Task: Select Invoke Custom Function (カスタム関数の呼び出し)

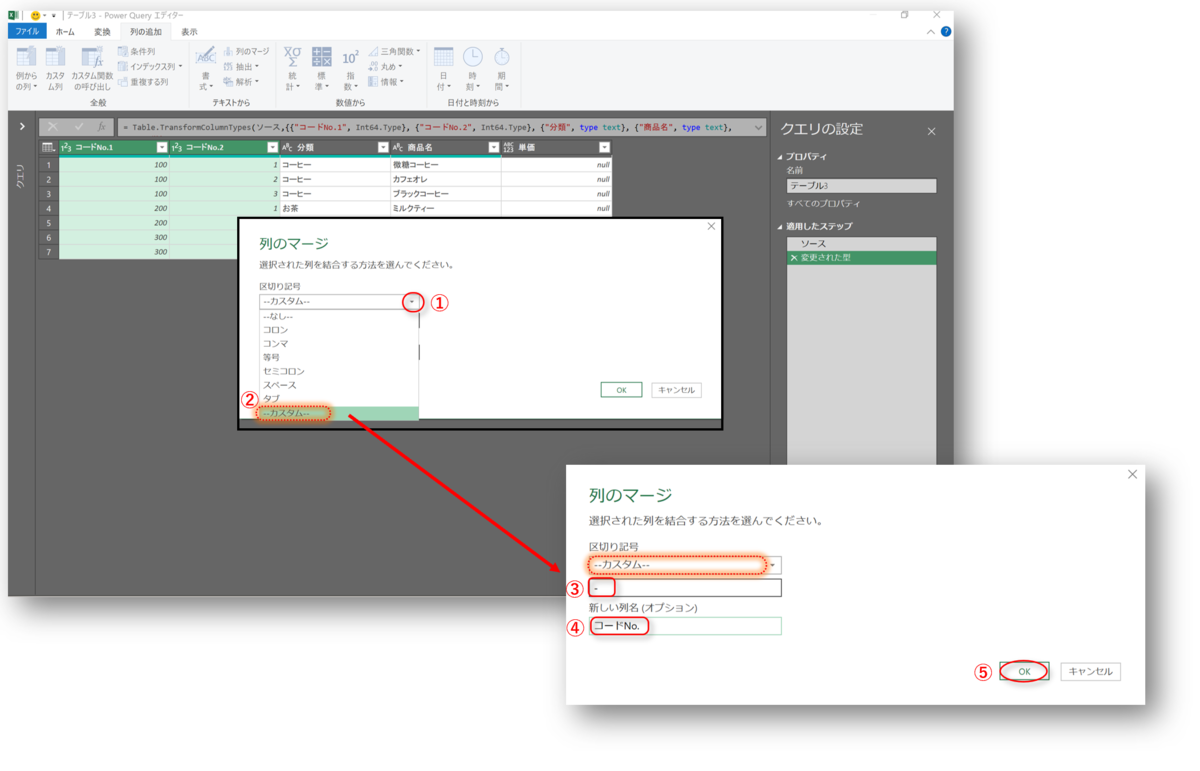Action: (x=91, y=68)
